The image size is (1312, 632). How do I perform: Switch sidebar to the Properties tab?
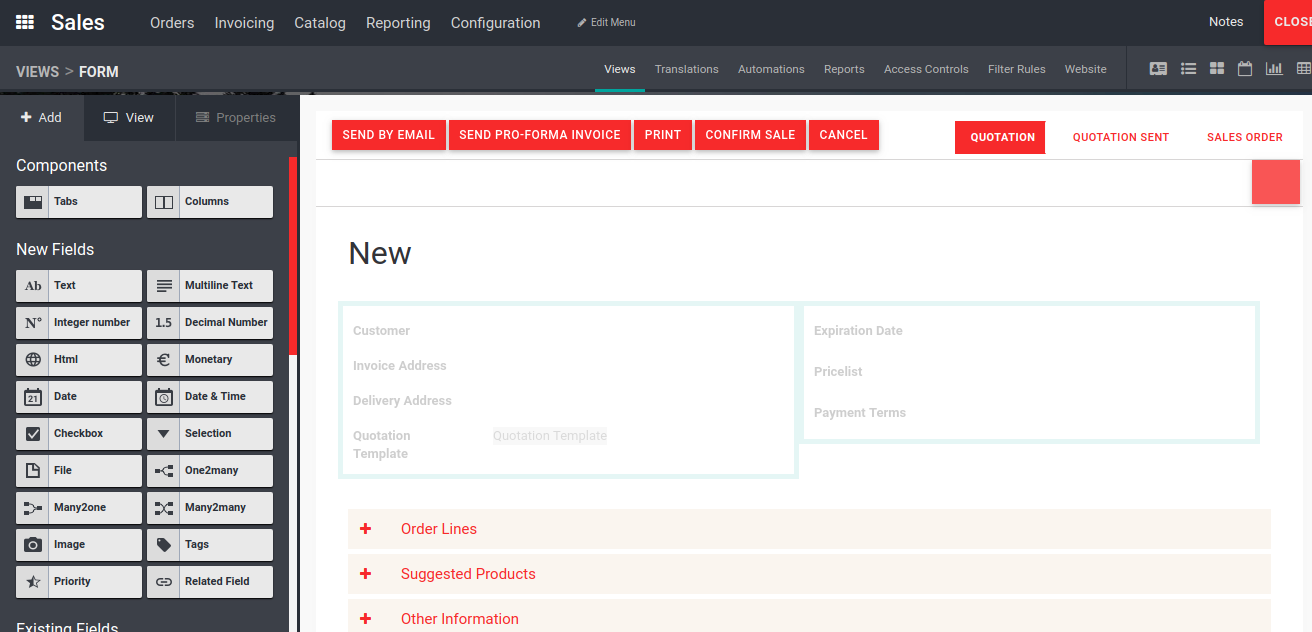pos(235,117)
